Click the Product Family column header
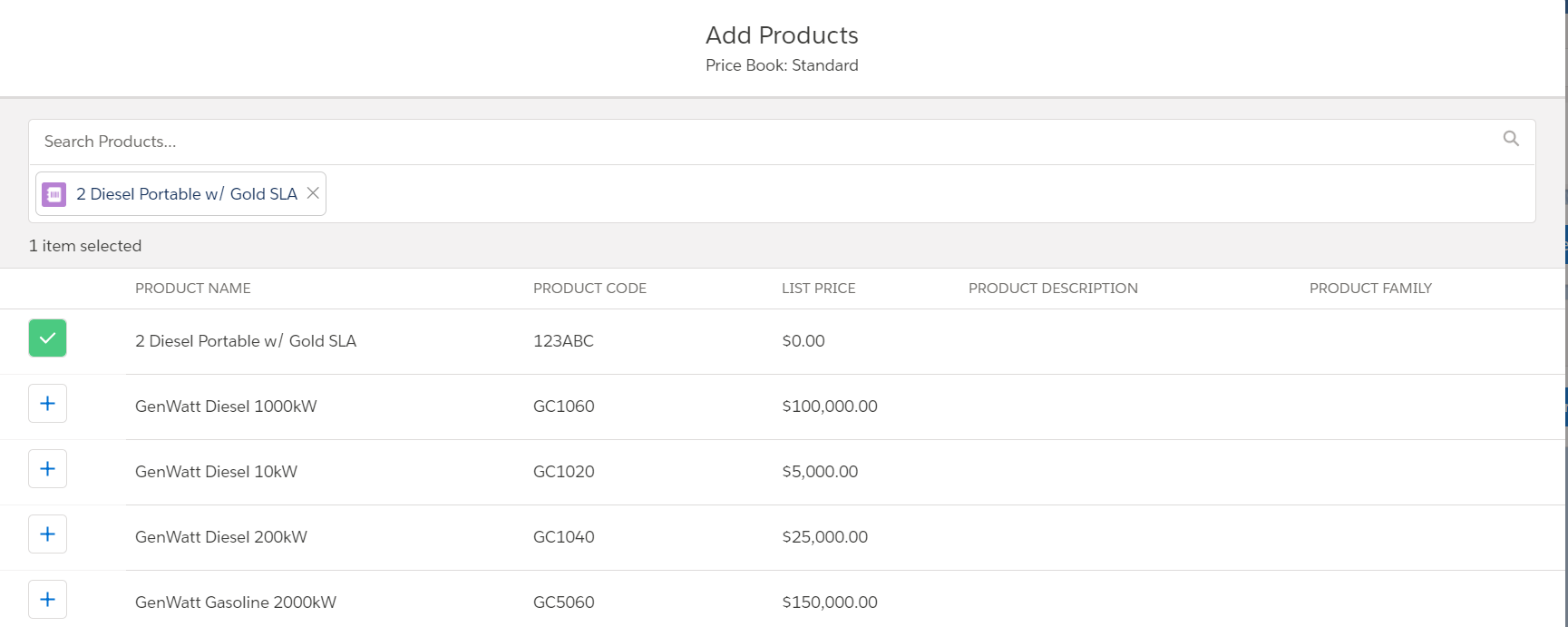Viewport: 1568px width, 627px height. click(1370, 289)
